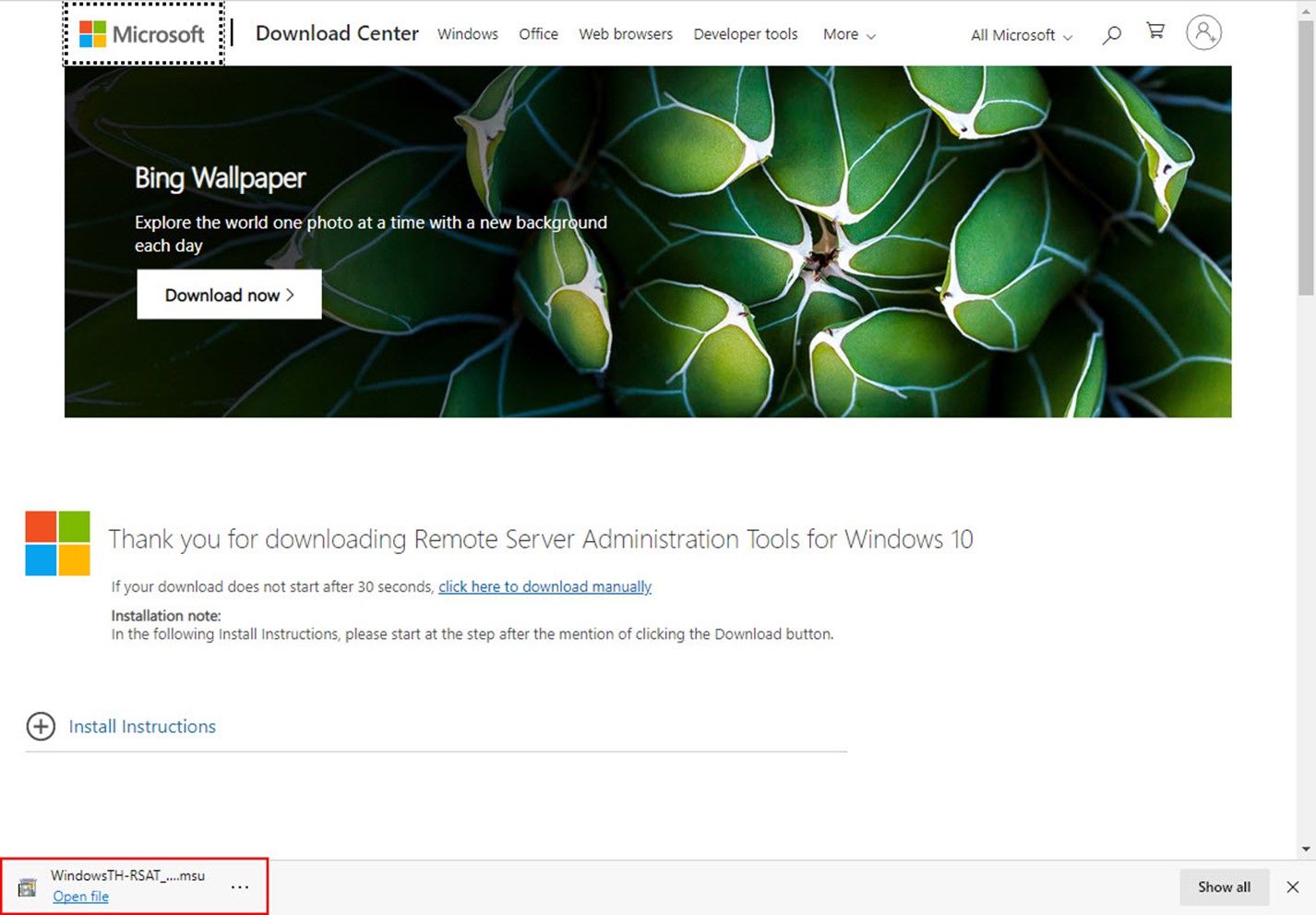Click Download now for Bing Wallpaper
This screenshot has width=1316, height=915.
click(230, 295)
